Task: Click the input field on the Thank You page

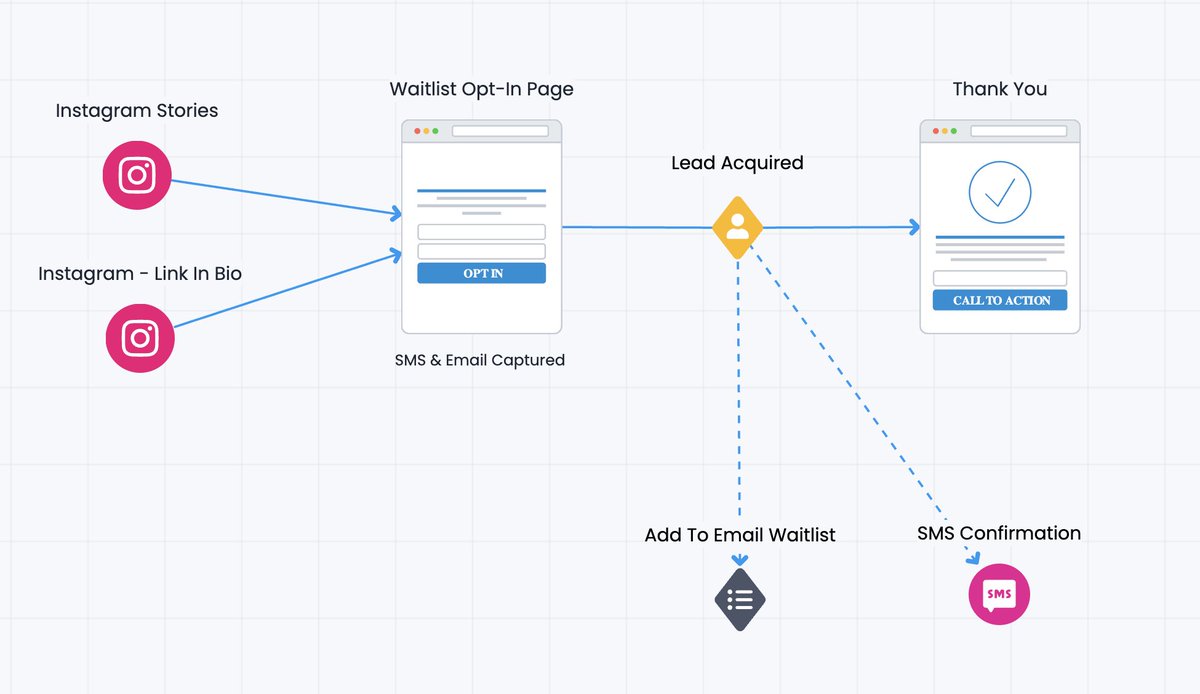Action: tap(1000, 279)
